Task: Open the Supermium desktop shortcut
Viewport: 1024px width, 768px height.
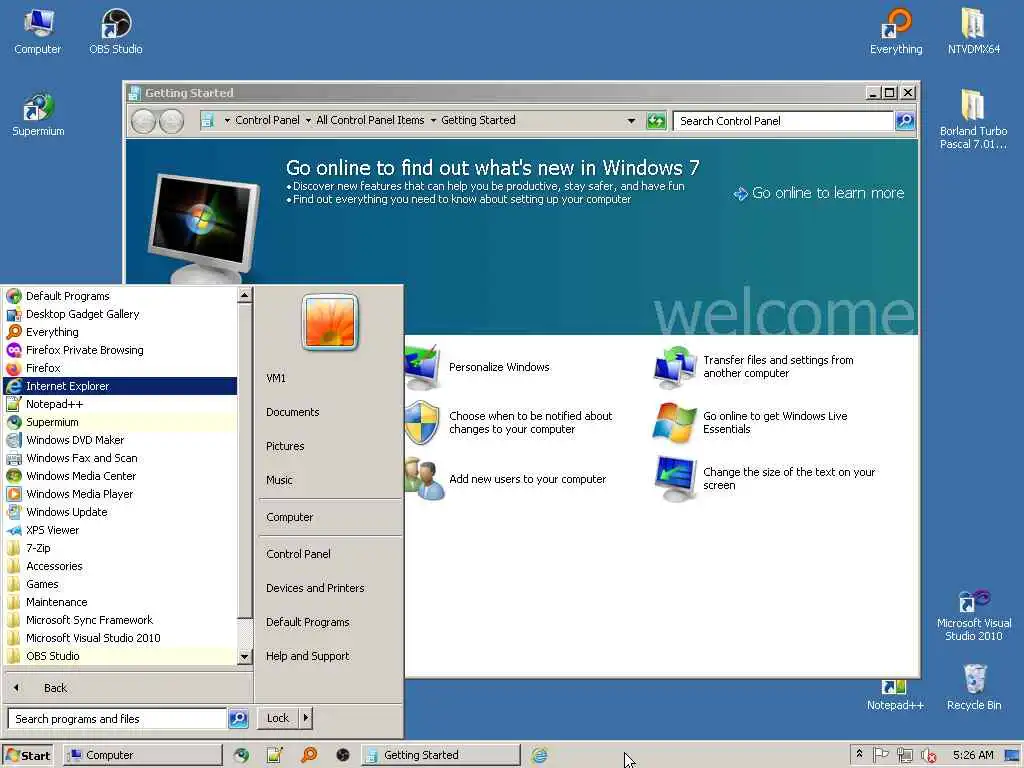Action: (38, 114)
